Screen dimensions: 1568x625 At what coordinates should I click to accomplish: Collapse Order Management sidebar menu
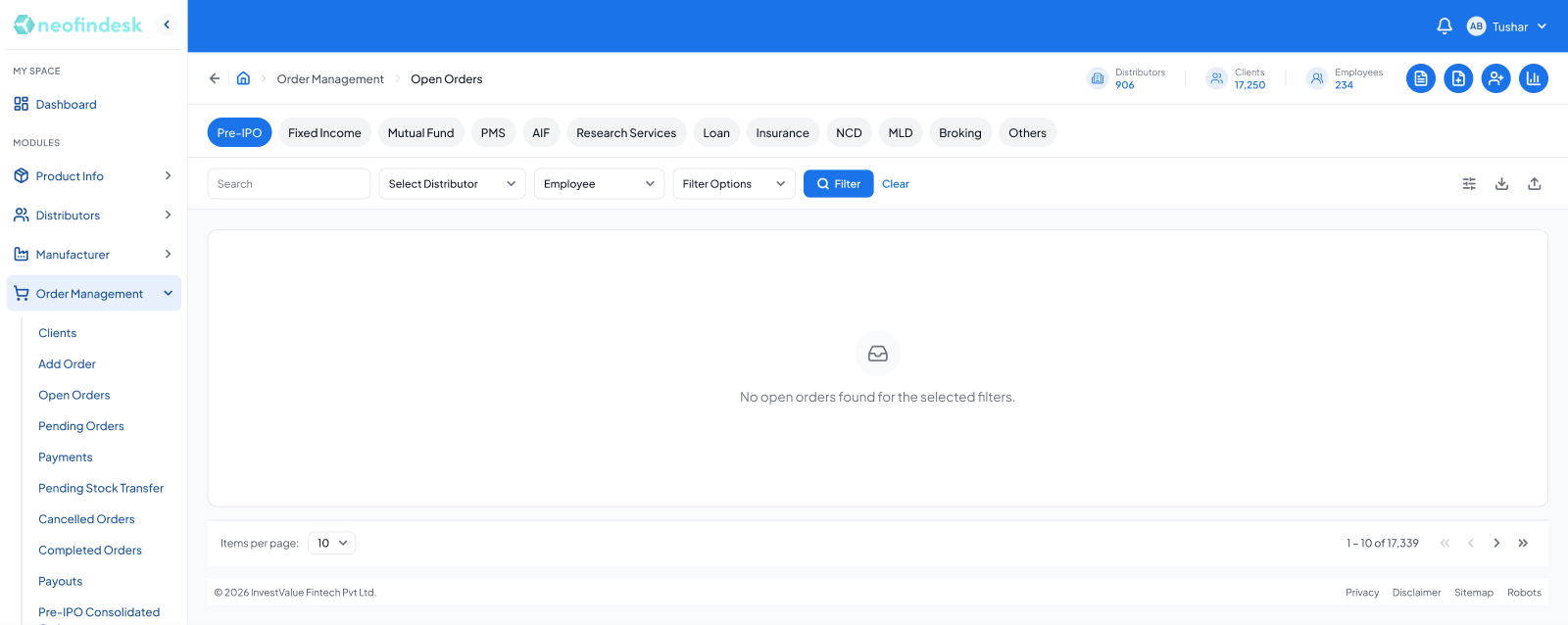coord(94,293)
